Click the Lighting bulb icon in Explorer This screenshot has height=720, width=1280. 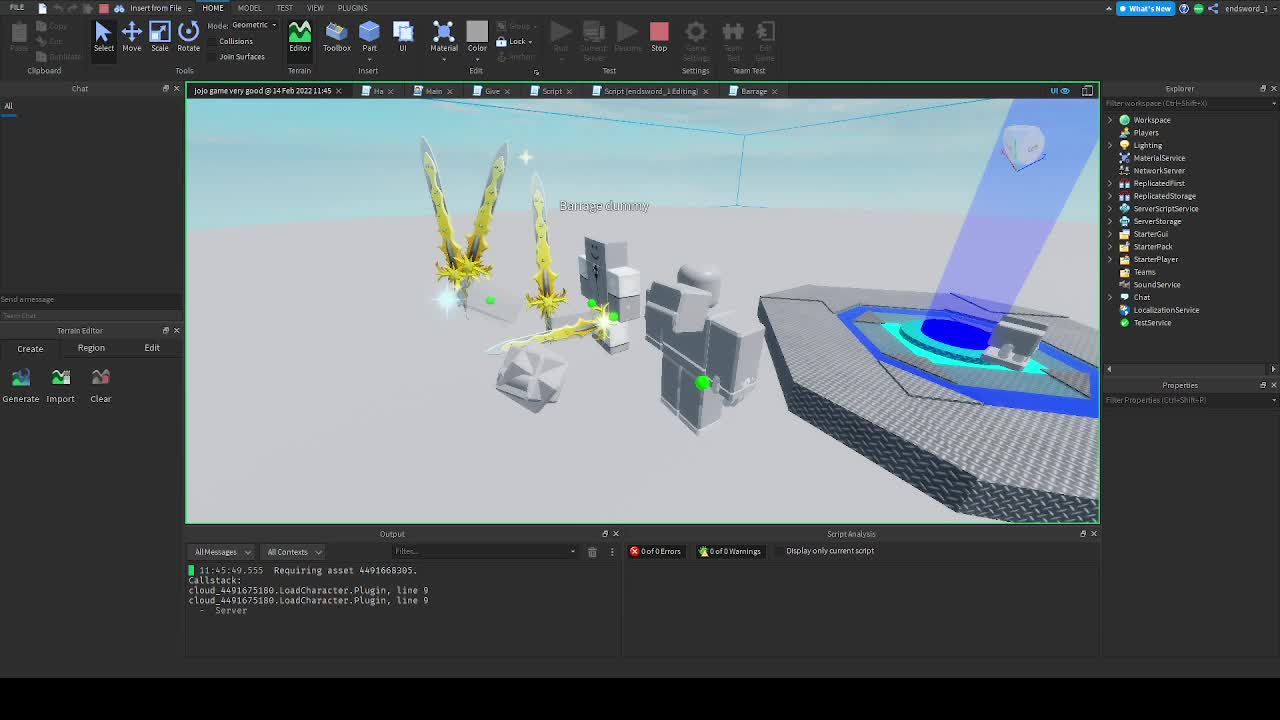pos(1124,145)
